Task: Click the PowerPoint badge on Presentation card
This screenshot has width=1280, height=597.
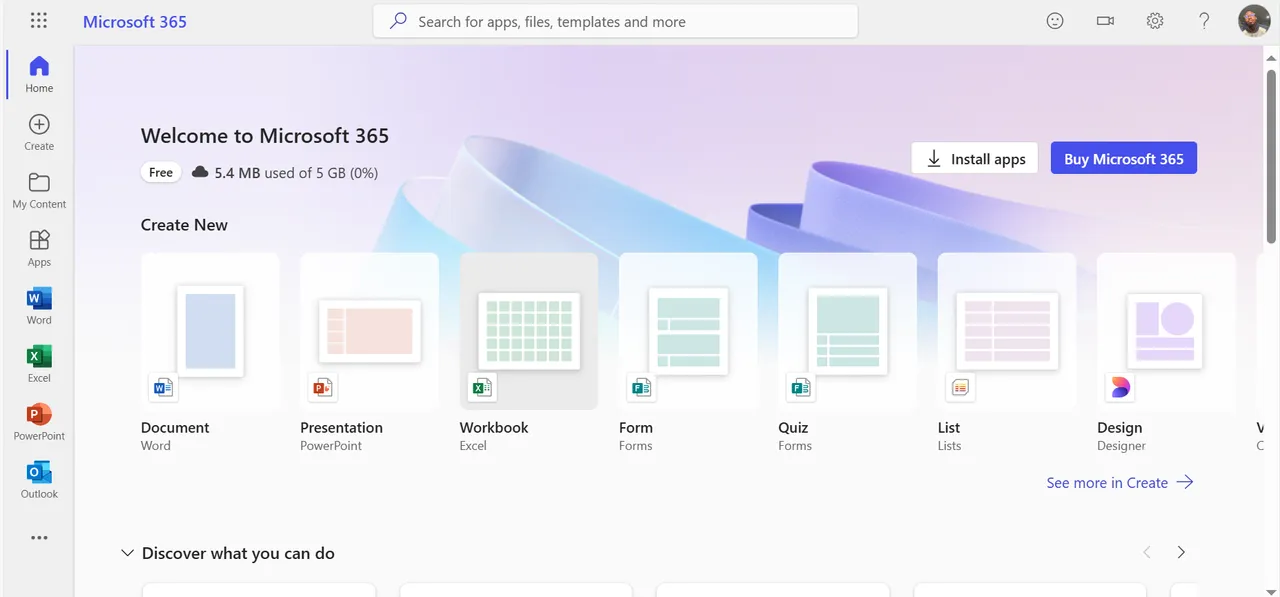Action: coord(322,387)
